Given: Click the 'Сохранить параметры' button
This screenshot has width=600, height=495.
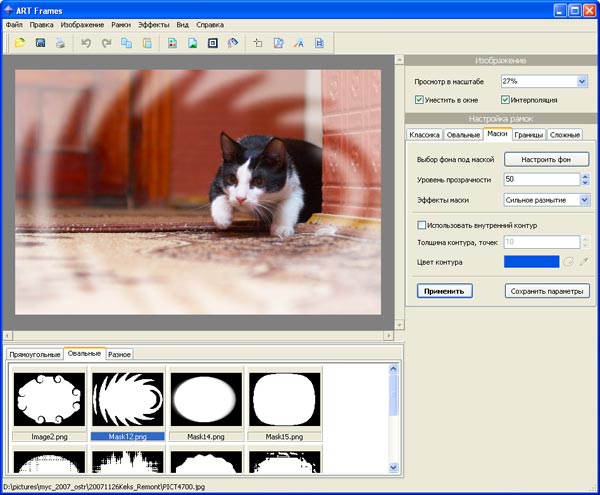Looking at the screenshot, I should [546, 291].
